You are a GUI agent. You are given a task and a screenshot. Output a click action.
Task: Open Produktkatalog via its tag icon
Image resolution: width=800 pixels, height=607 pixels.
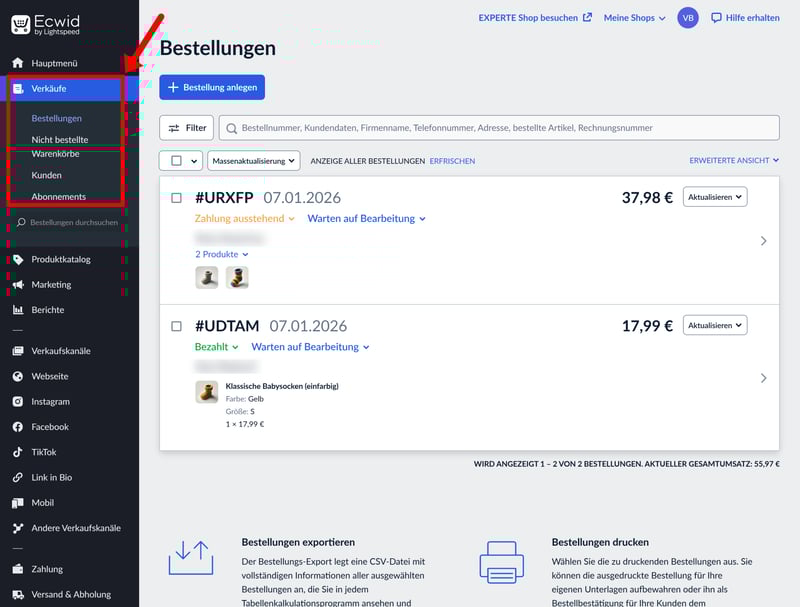tap(18, 260)
